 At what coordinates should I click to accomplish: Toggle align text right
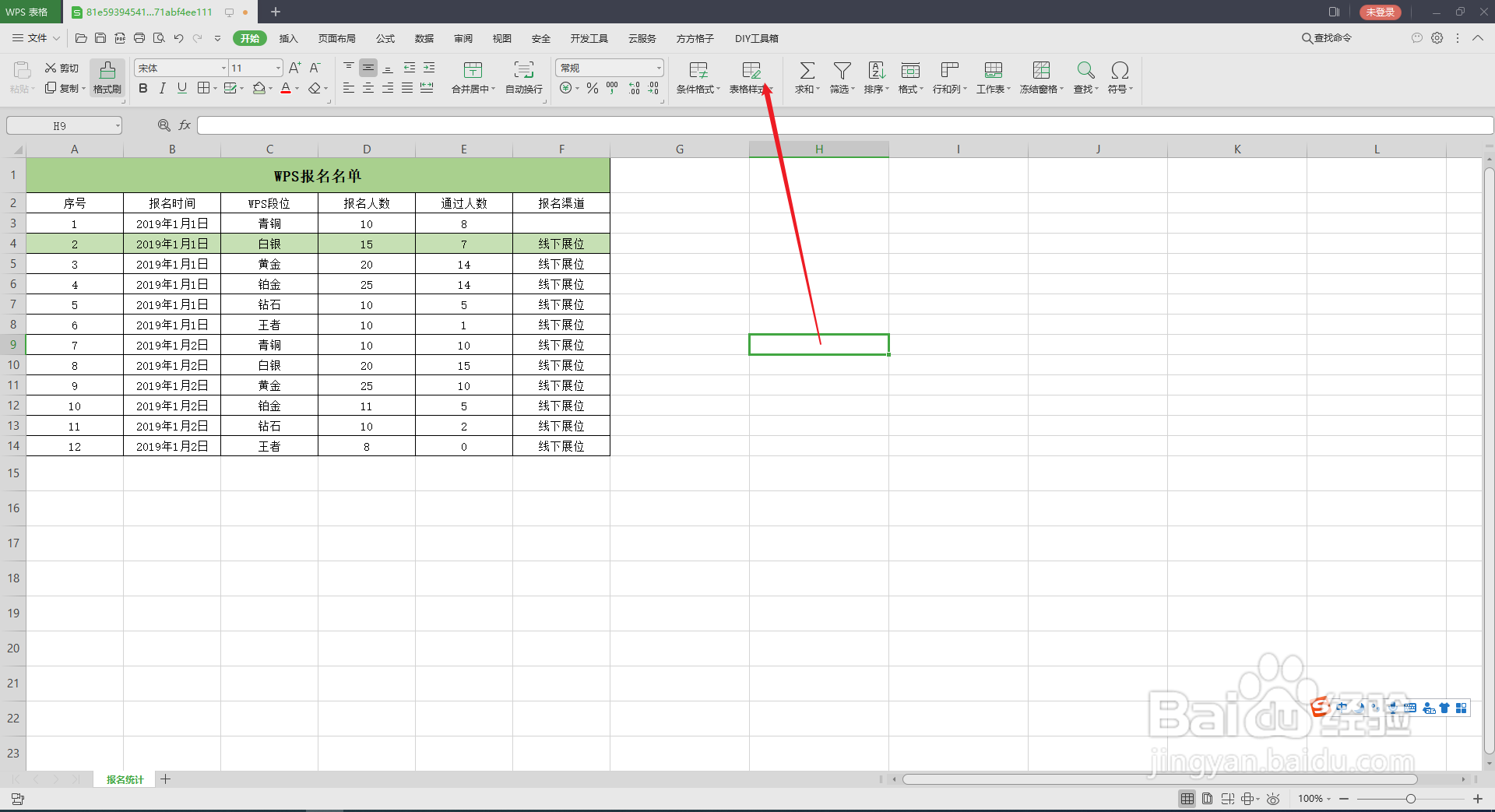click(388, 88)
